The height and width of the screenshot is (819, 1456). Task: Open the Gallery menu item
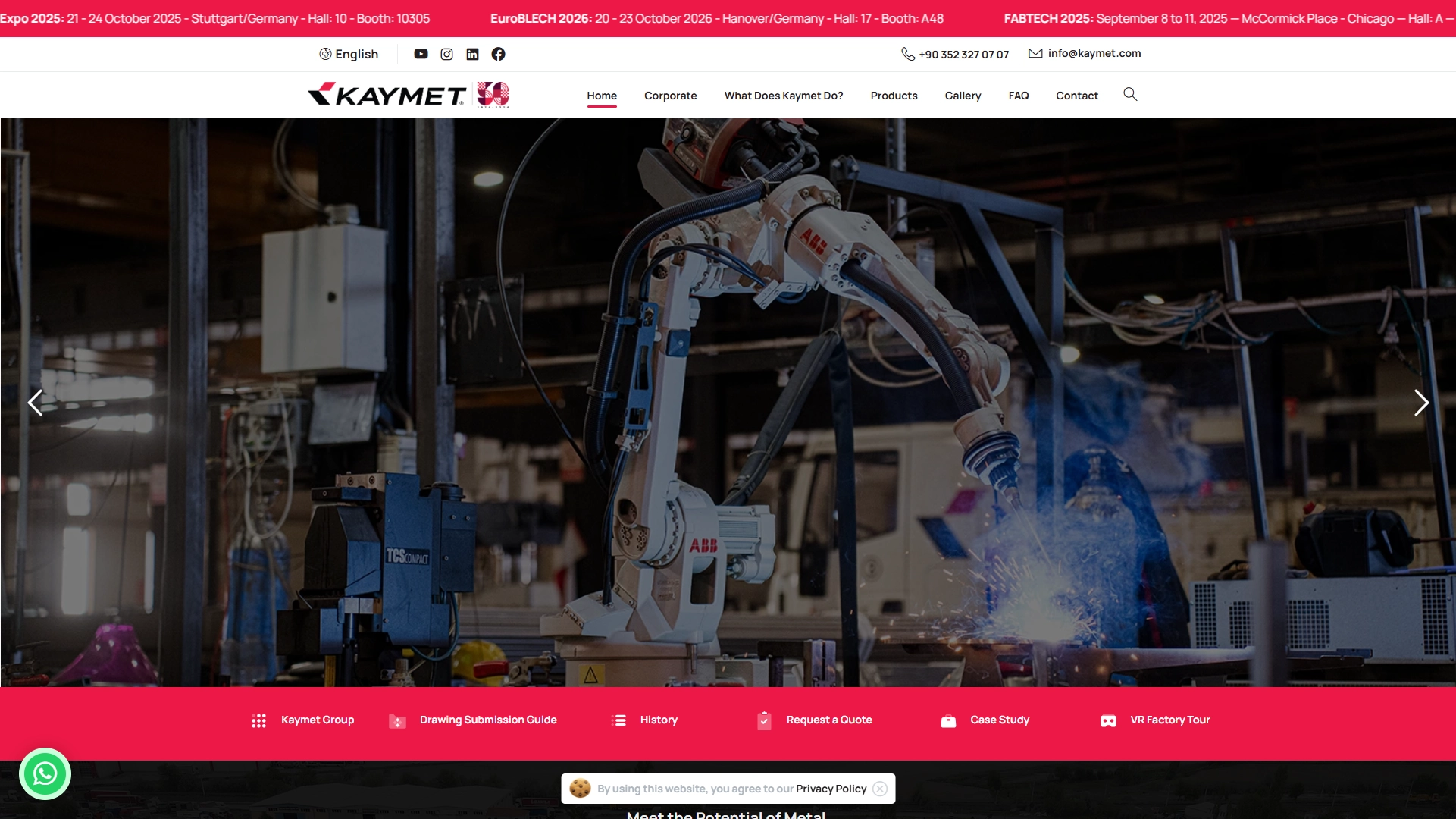[963, 96]
